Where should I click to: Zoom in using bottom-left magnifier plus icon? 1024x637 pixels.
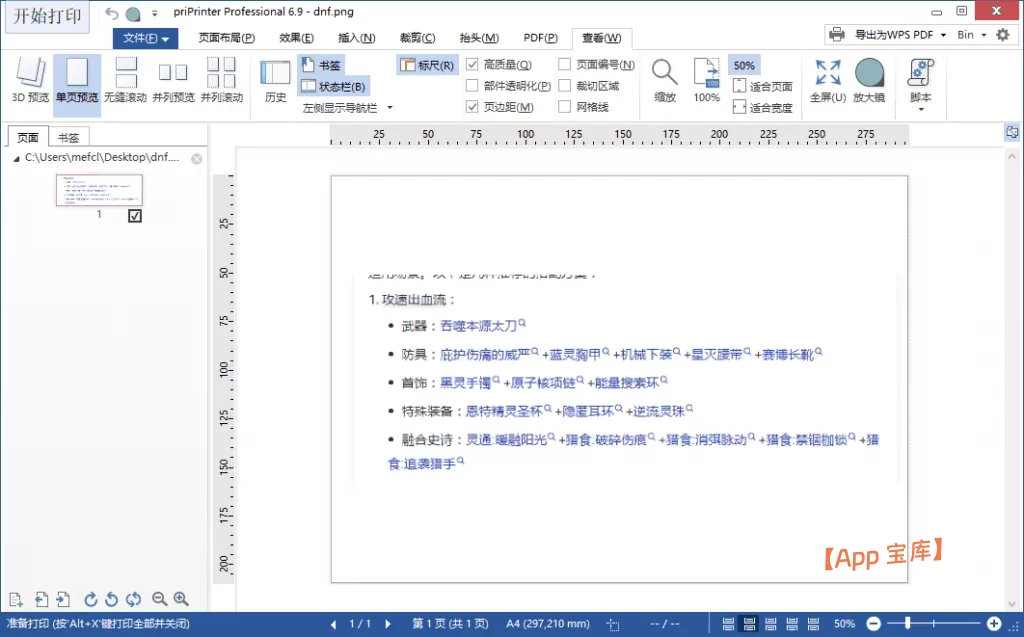(181, 599)
